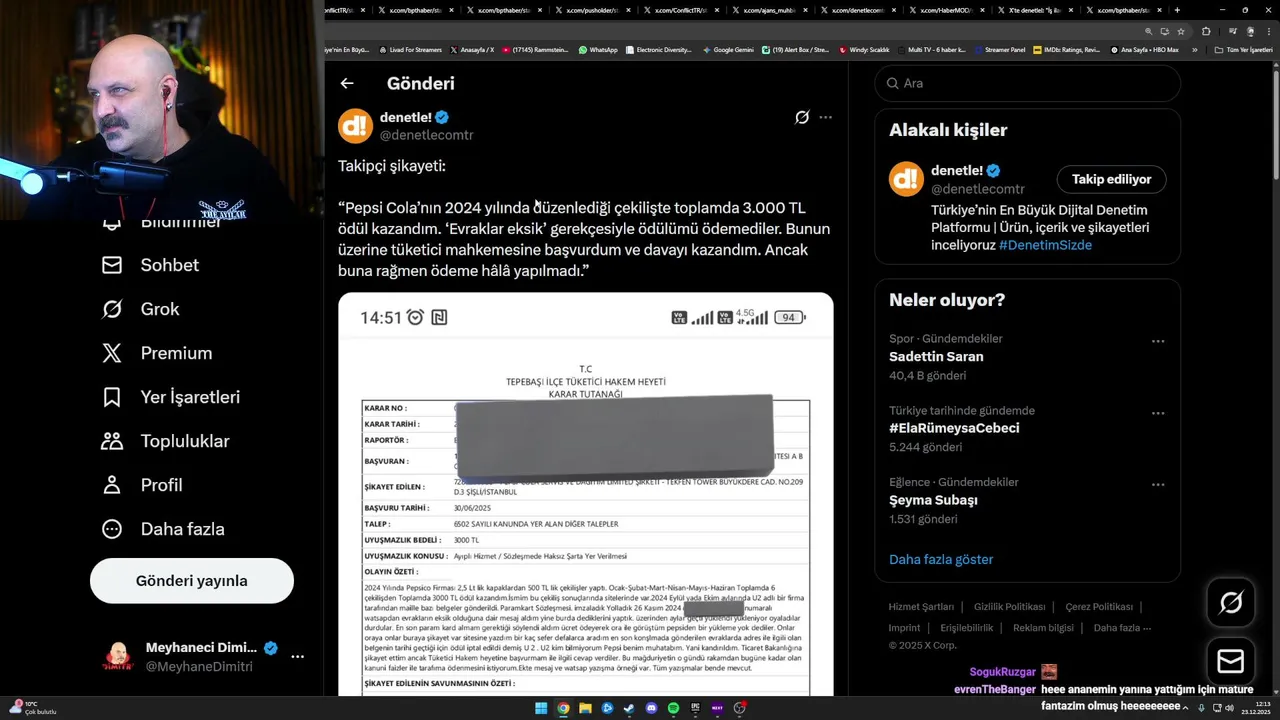Screen dimensions: 1280x720
Task: Open the Google Gemini bookmark
Action: [728, 50]
